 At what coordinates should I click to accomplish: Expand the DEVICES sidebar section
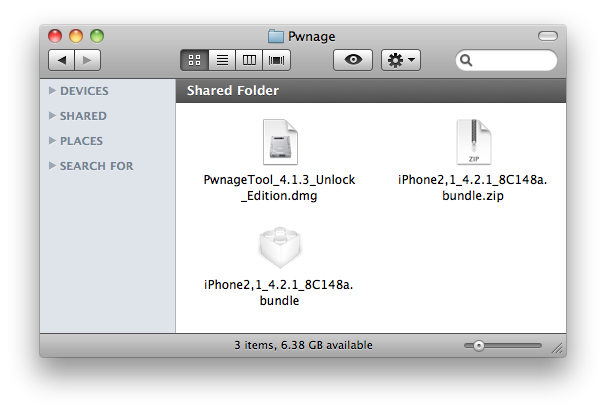click(52, 91)
